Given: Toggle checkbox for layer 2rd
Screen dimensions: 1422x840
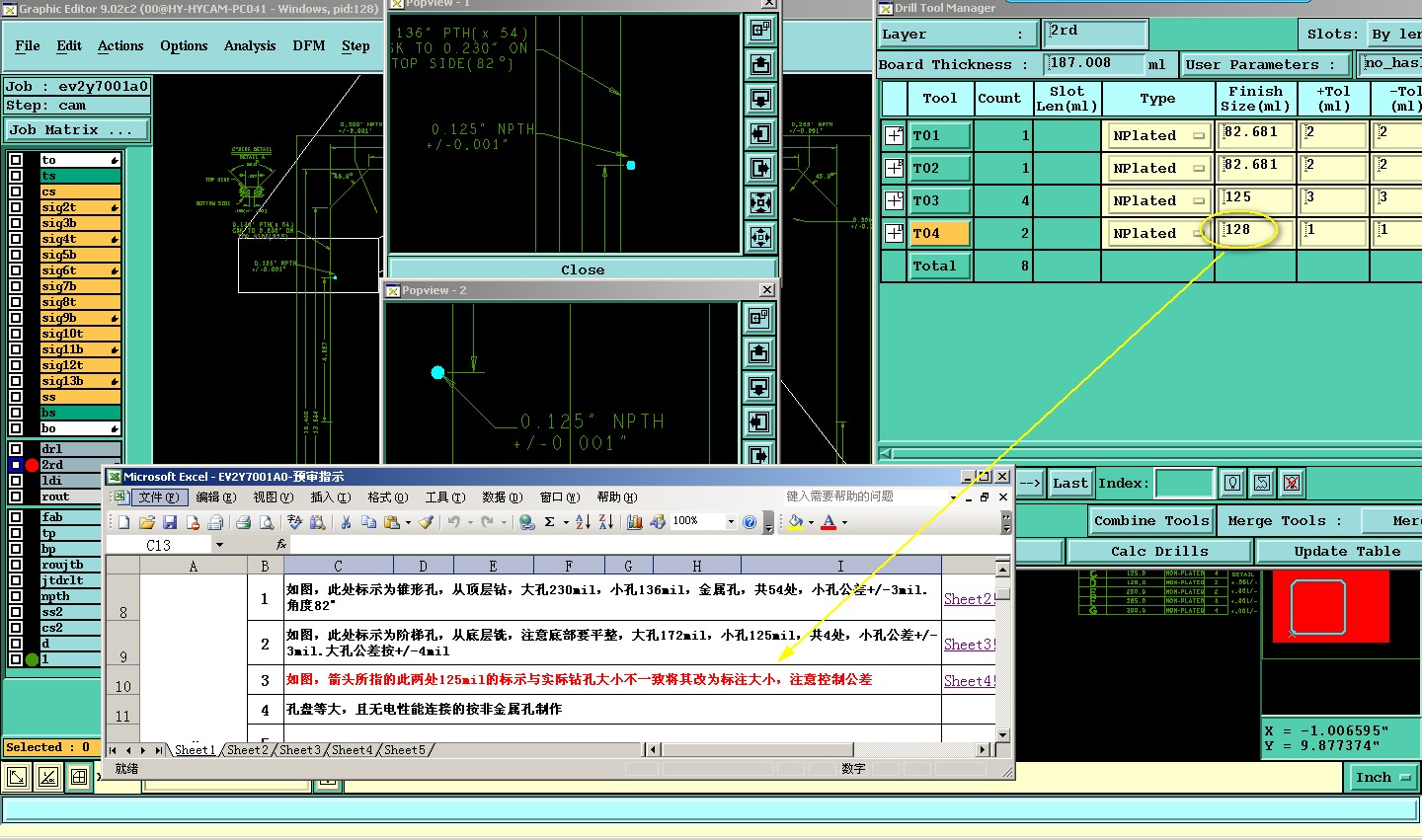Looking at the screenshot, I should coord(16,465).
